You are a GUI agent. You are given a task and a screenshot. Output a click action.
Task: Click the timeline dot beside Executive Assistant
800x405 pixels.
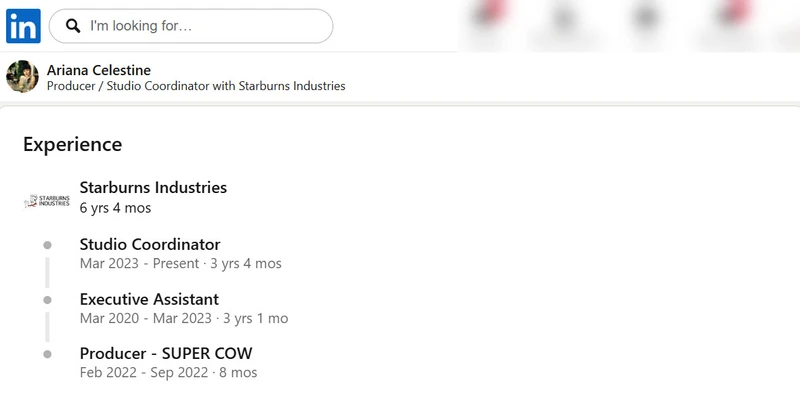(x=47, y=300)
